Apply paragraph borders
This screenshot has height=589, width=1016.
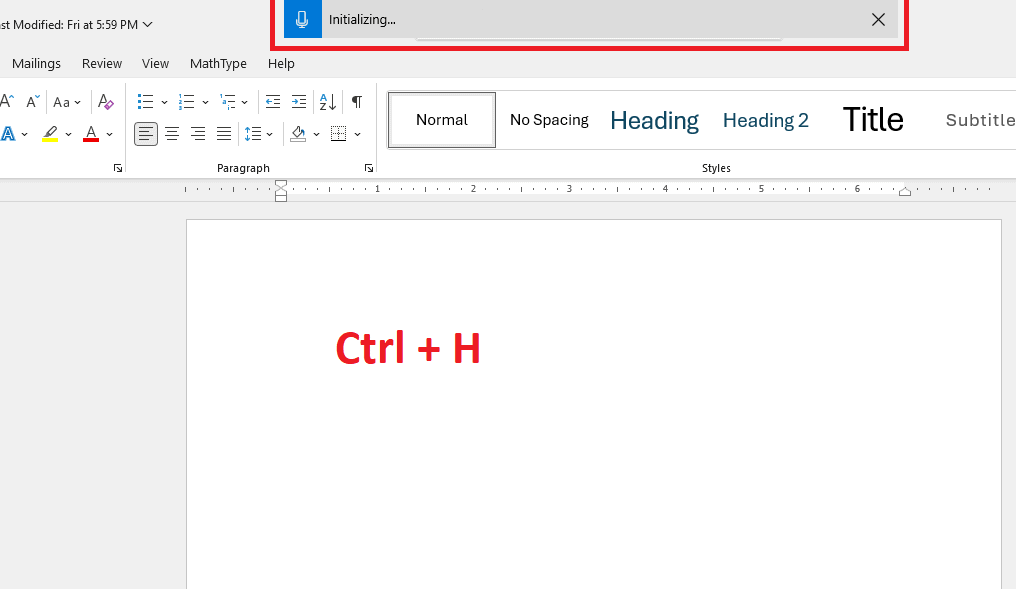[338, 134]
